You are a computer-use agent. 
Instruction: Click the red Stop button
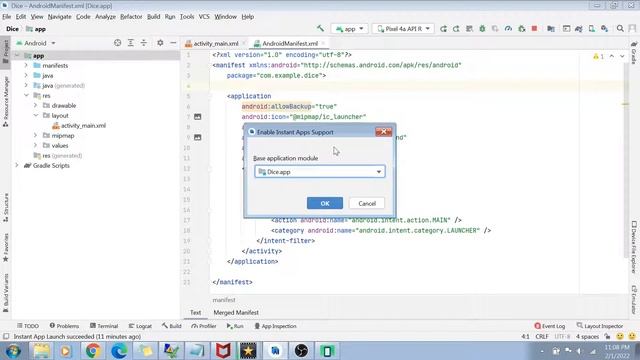[x=534, y=29]
